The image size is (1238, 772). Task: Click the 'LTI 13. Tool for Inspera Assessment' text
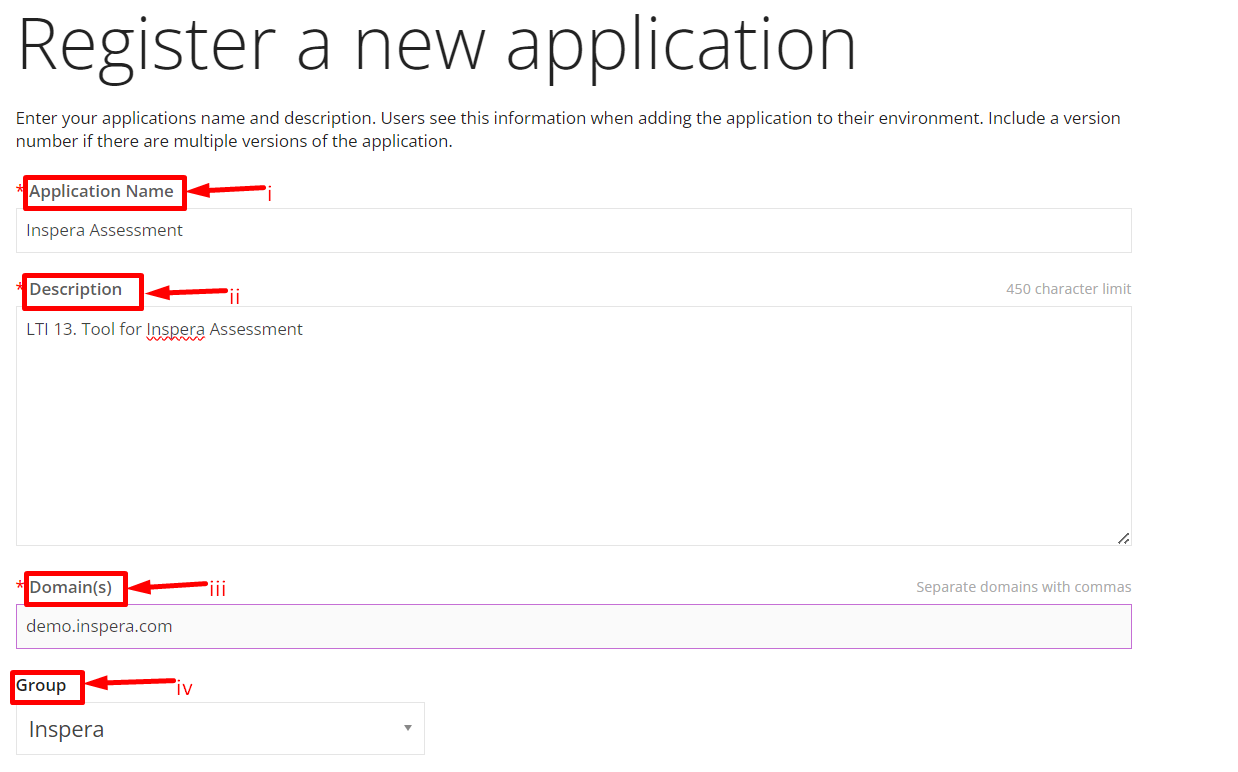[164, 328]
